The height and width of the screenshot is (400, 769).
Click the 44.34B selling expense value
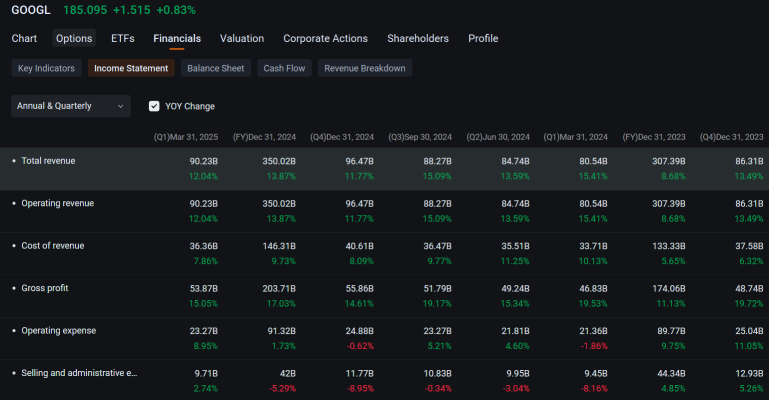[671, 374]
